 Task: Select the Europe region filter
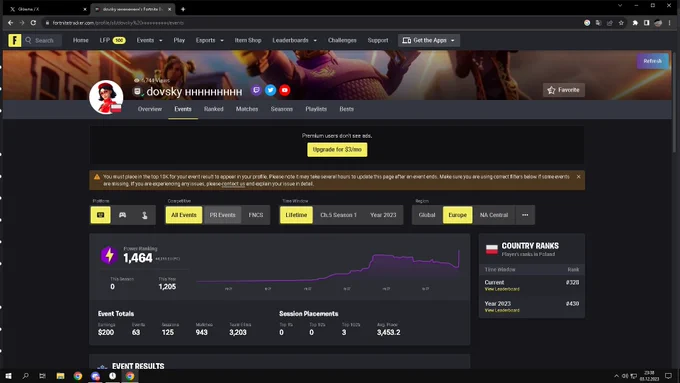click(458, 215)
